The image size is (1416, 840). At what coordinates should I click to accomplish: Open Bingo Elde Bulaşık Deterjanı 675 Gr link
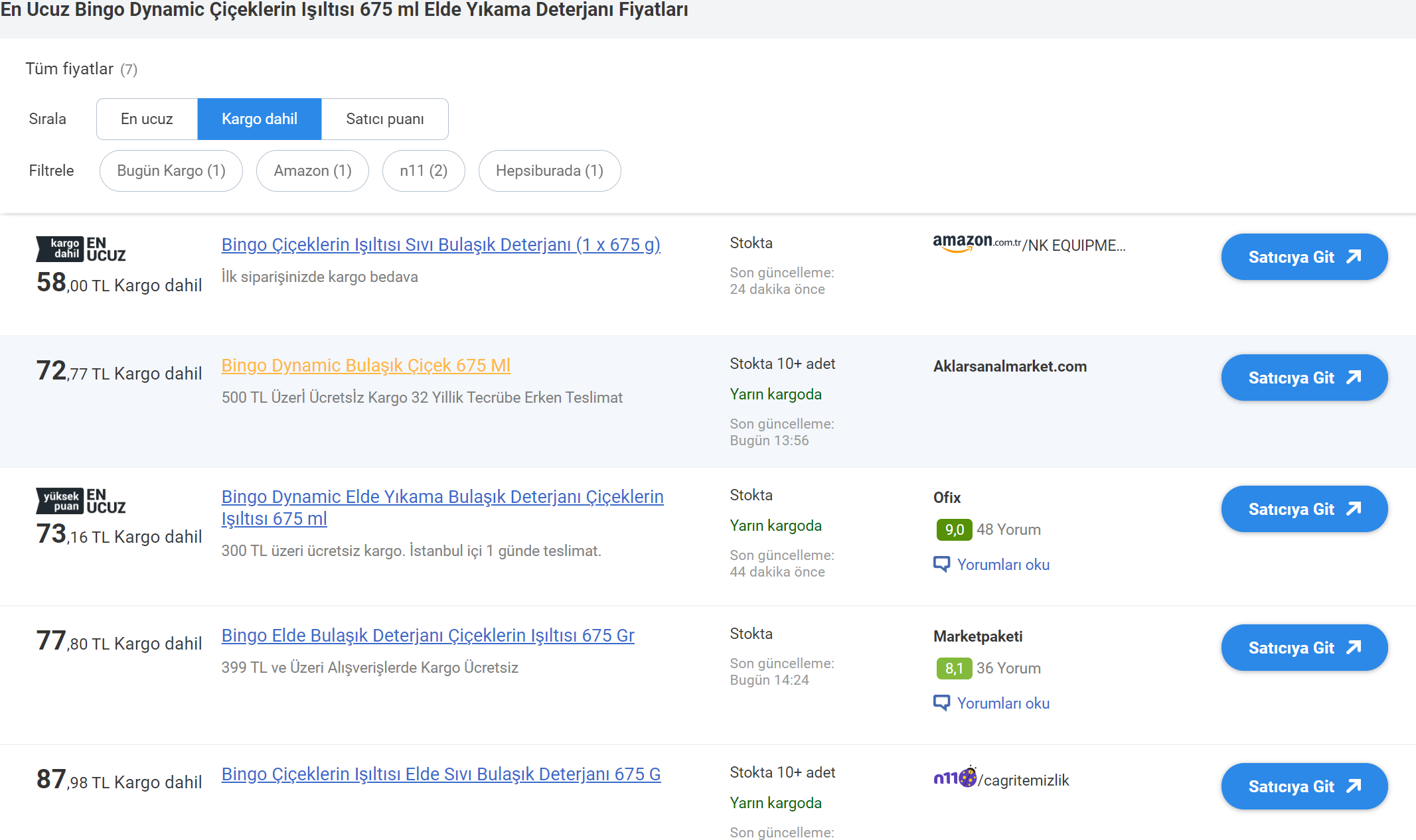point(428,636)
